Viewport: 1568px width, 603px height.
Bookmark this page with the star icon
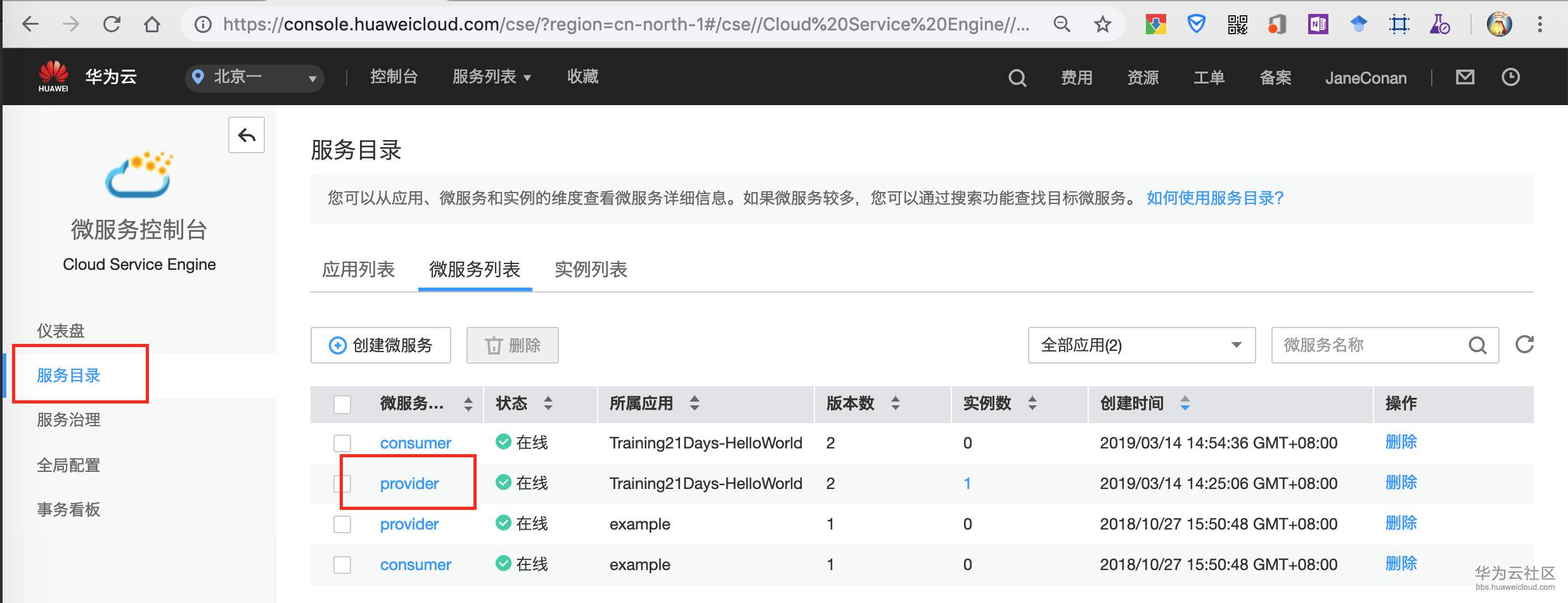(1103, 25)
